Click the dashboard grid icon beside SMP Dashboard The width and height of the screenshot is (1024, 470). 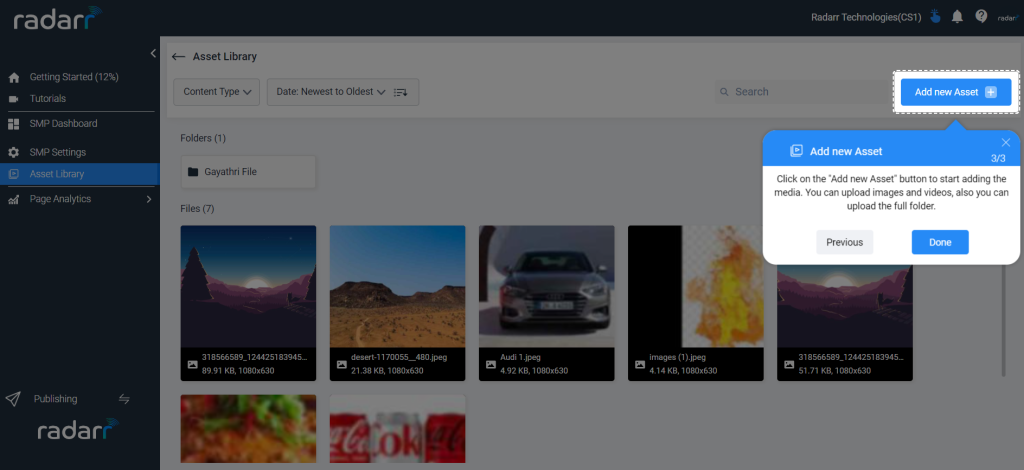(14, 124)
